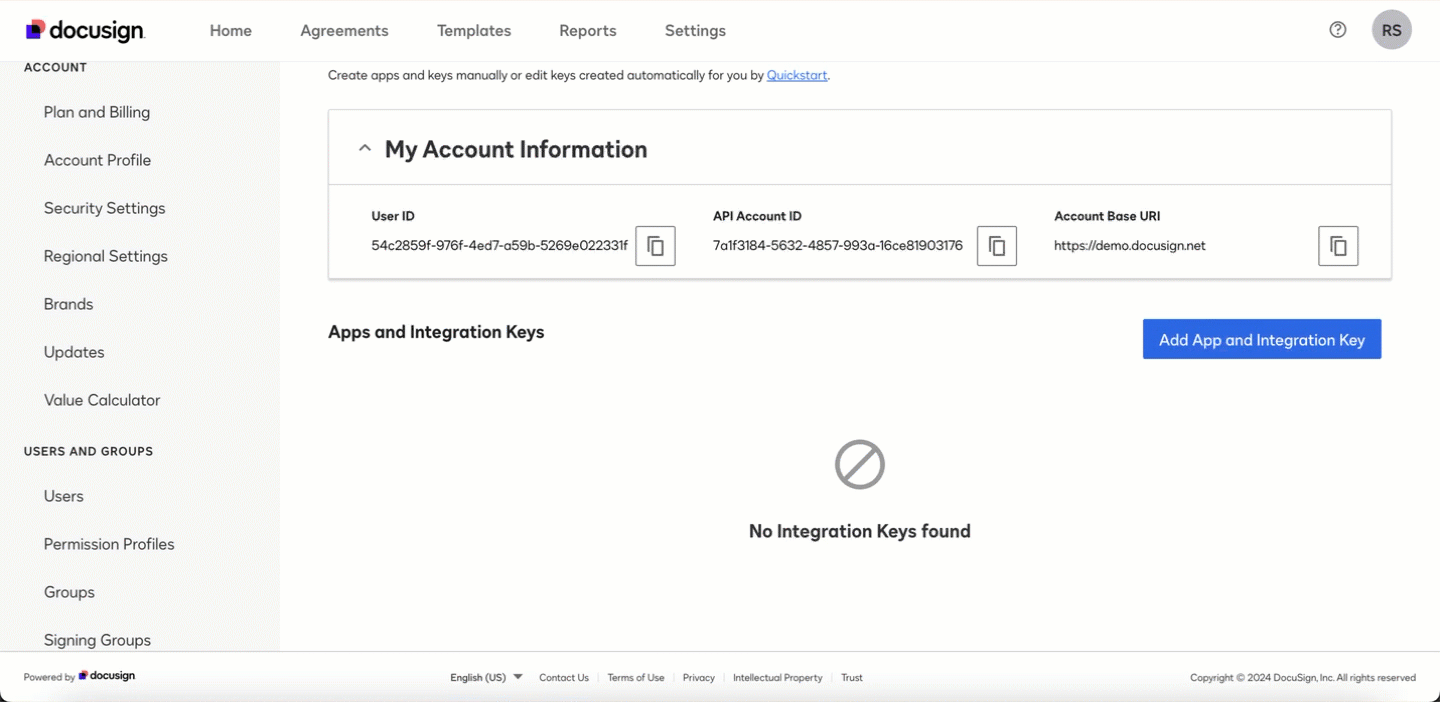This screenshot has width=1440, height=702.
Task: Open the help question mark icon
Action: click(x=1338, y=30)
